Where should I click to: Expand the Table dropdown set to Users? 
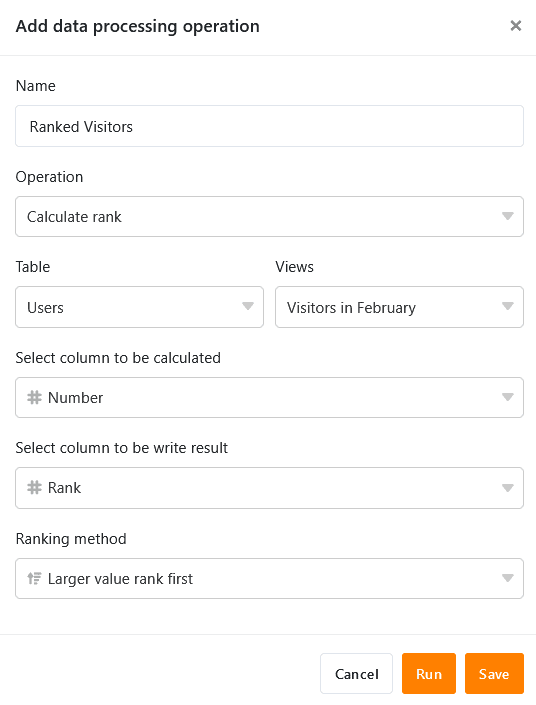139,307
